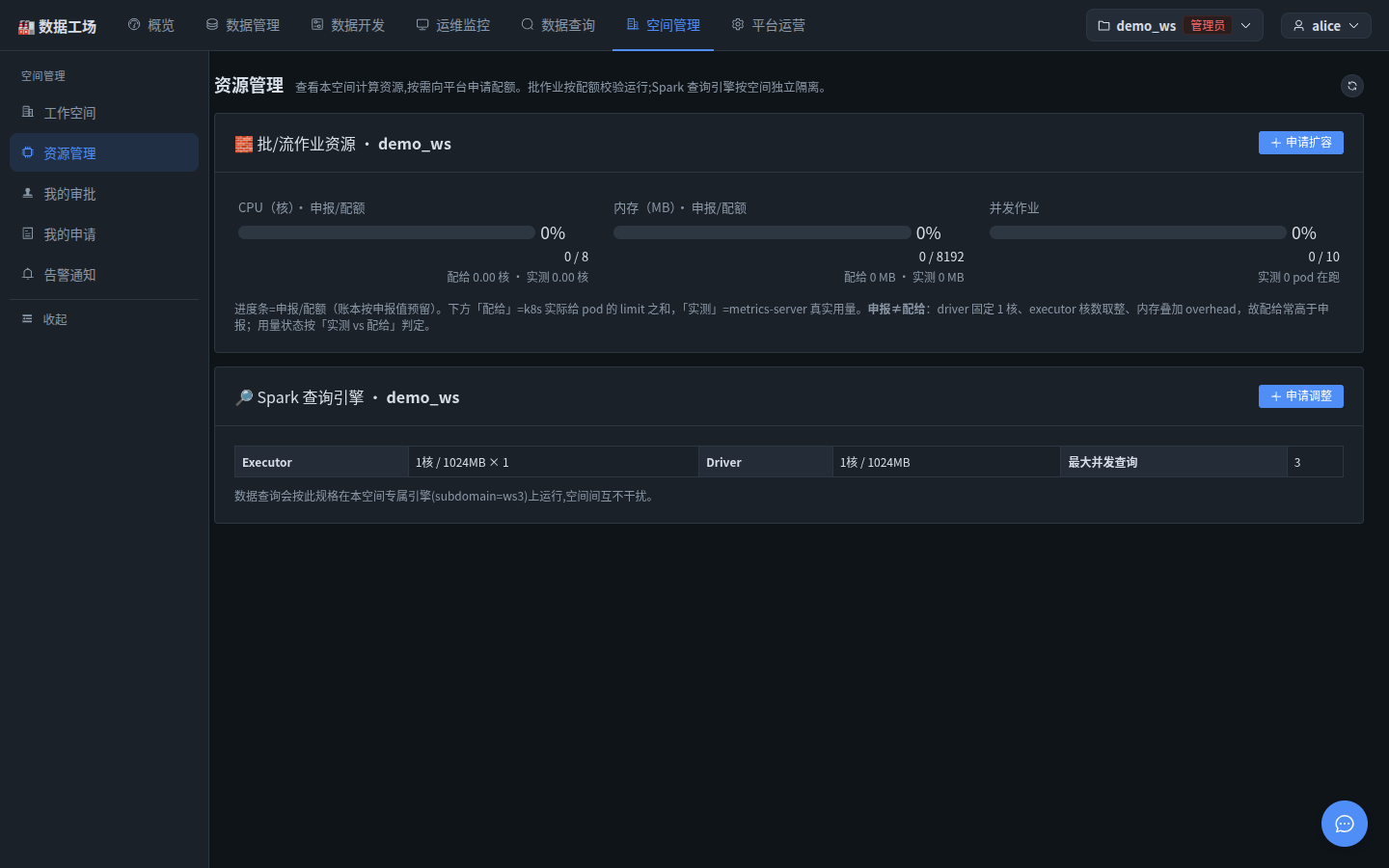Click the CPU usage progress bar
1389x868 pixels.
tap(387, 232)
